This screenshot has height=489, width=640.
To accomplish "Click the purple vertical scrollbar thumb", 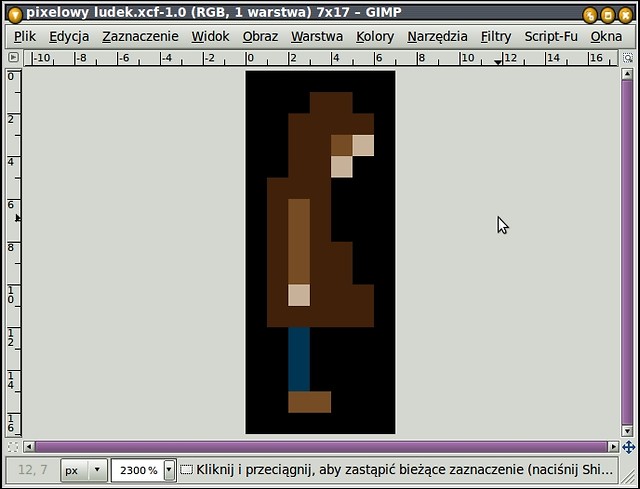I will tap(627, 252).
